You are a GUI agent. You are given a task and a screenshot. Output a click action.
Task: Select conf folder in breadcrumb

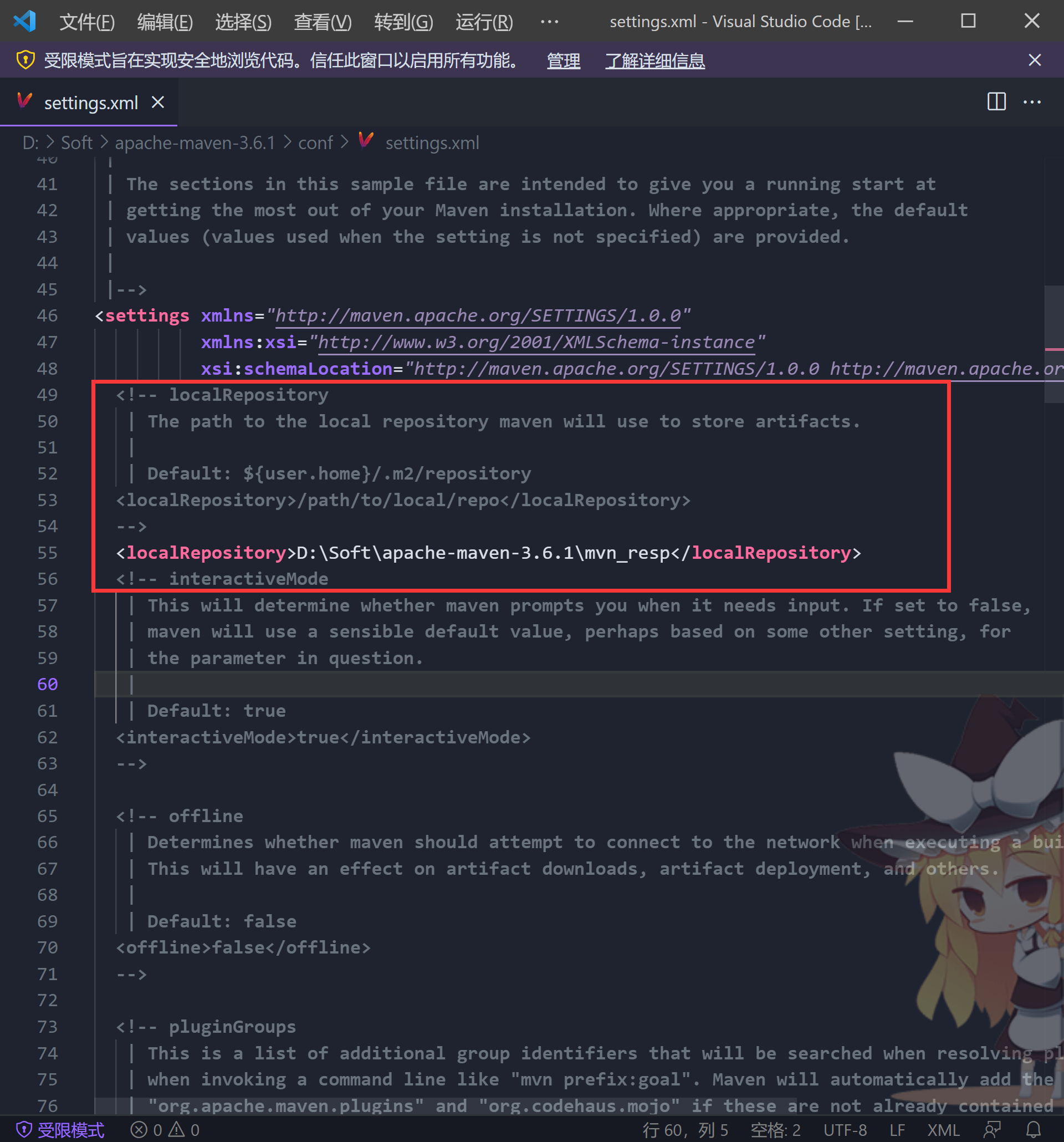pyautogui.click(x=315, y=142)
